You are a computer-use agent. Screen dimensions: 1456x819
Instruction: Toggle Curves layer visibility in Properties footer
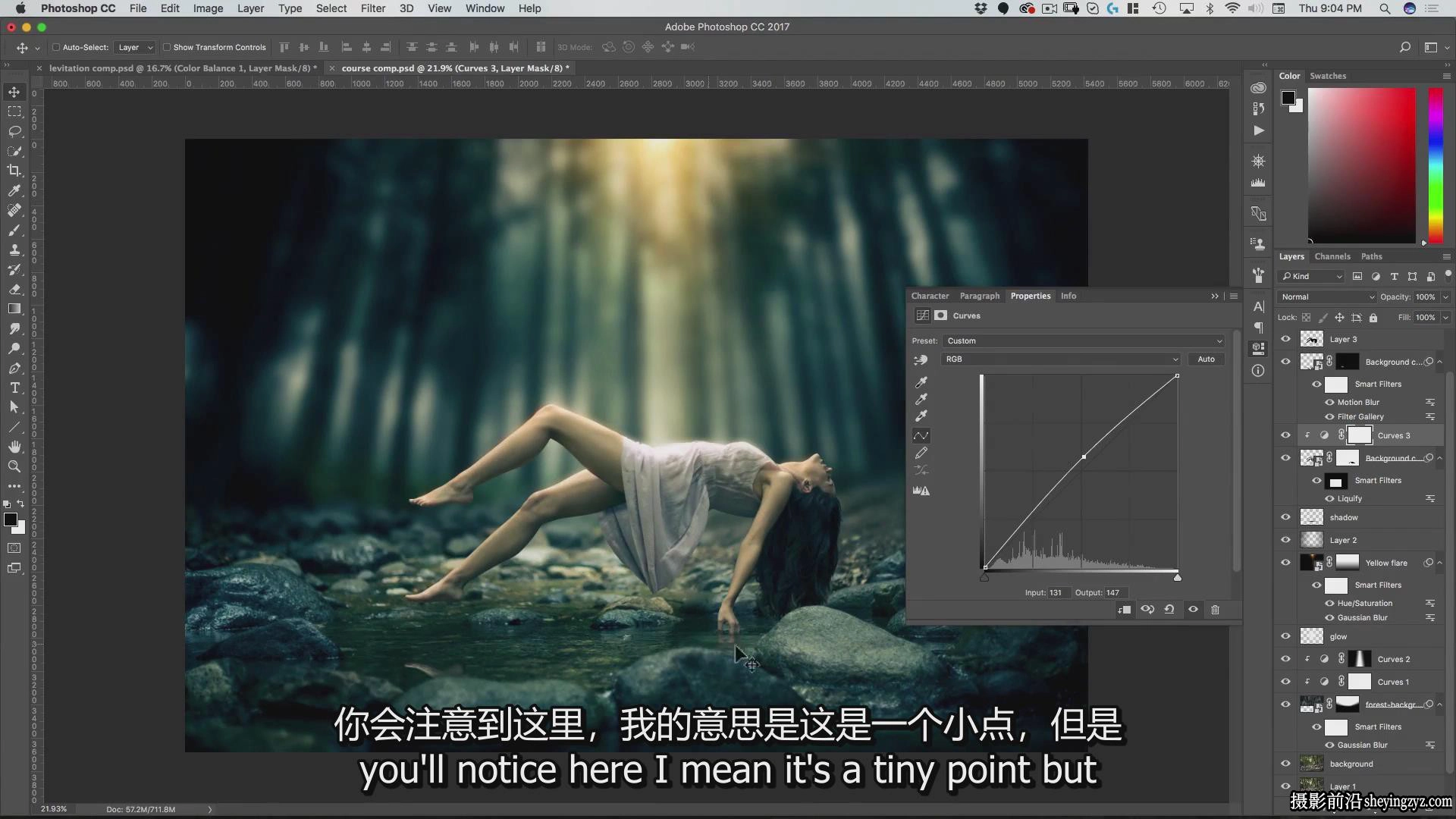pyautogui.click(x=1193, y=610)
